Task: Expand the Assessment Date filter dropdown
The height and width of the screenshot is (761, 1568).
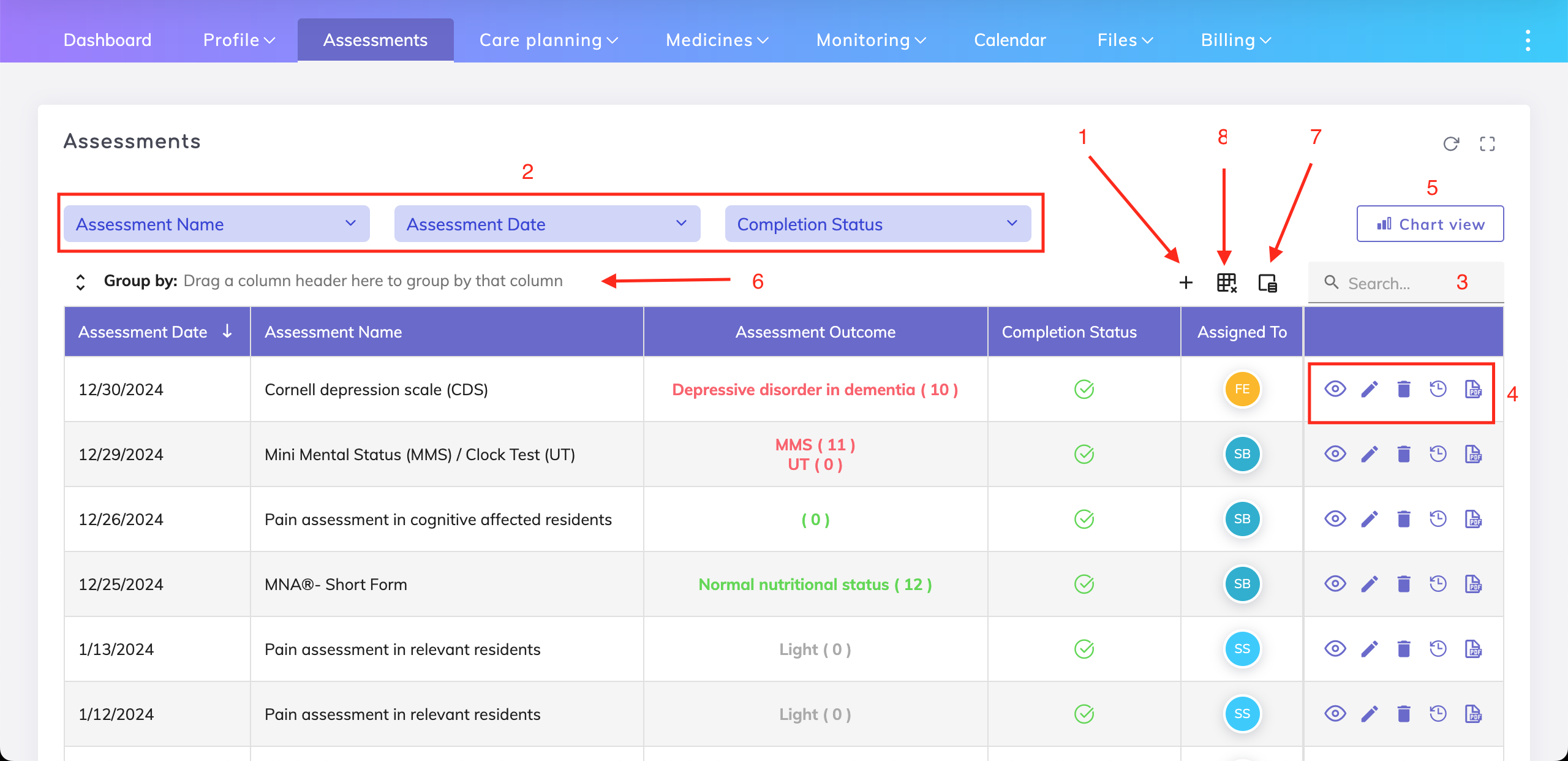Action: pos(547,224)
